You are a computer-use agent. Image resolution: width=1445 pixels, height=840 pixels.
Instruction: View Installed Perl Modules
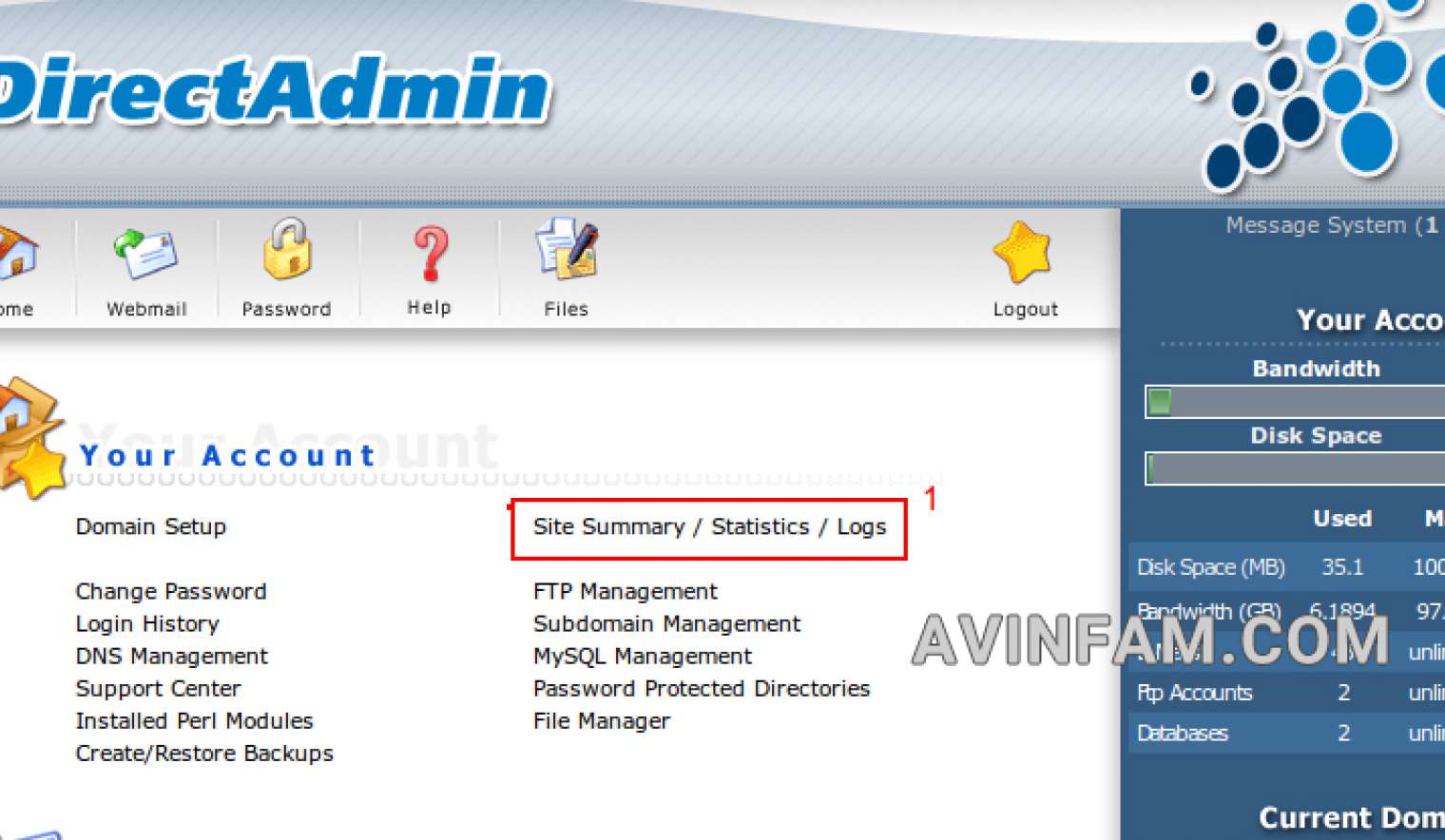(x=194, y=720)
